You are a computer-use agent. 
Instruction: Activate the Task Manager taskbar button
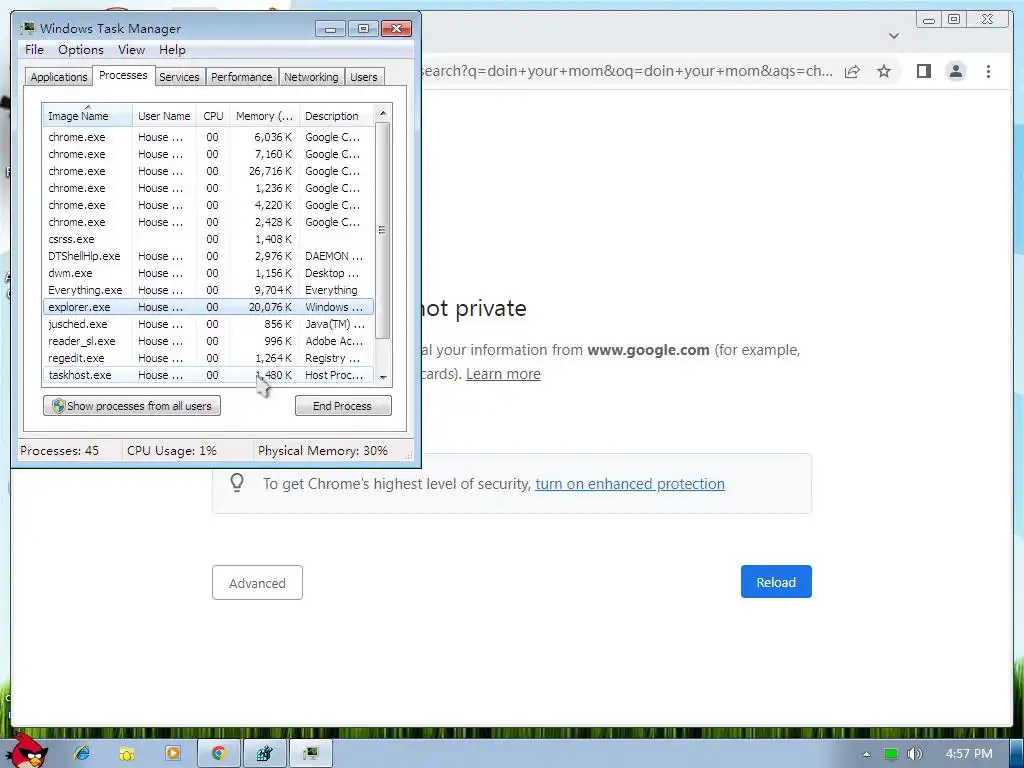[x=311, y=753]
